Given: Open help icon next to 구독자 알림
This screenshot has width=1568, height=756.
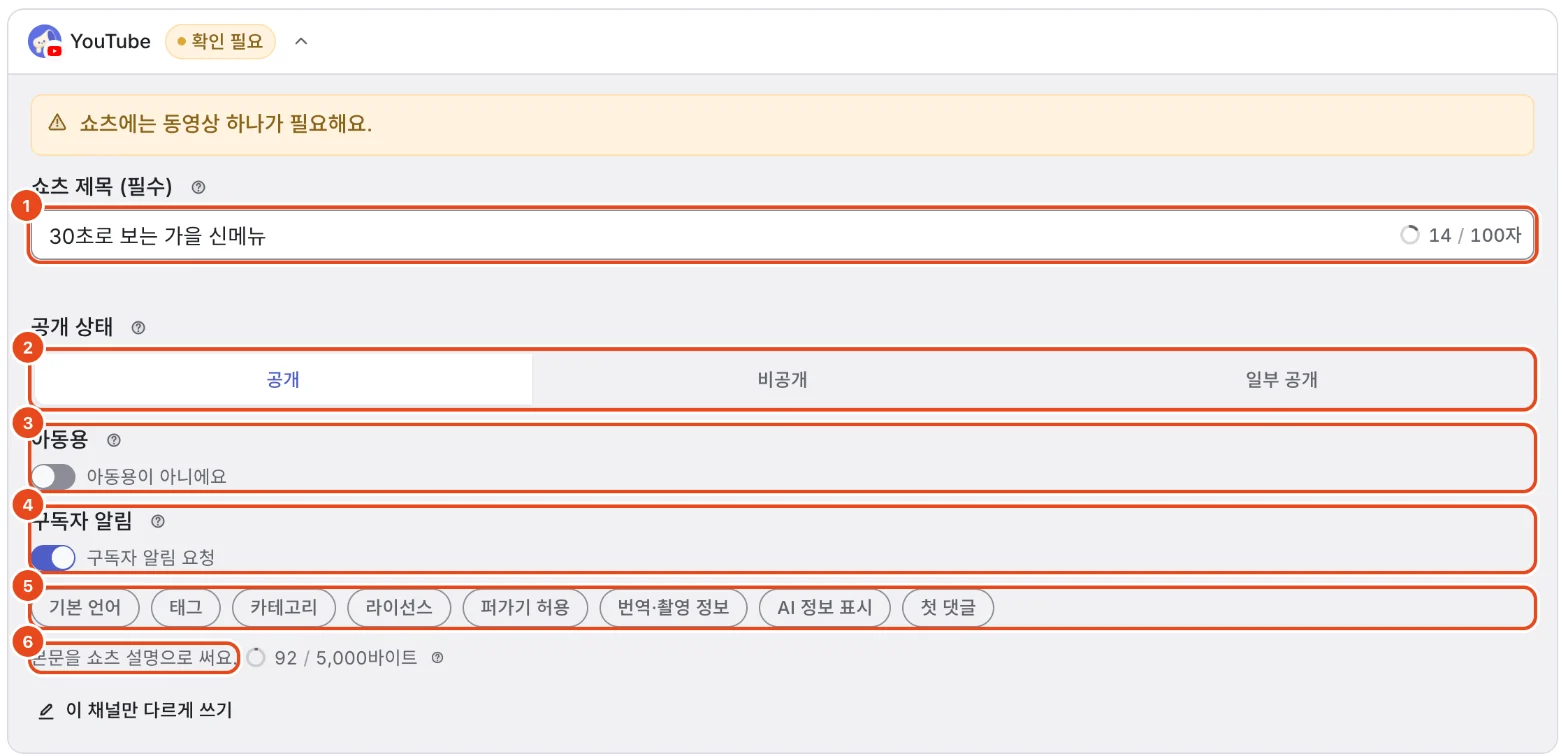Looking at the screenshot, I should click(157, 521).
